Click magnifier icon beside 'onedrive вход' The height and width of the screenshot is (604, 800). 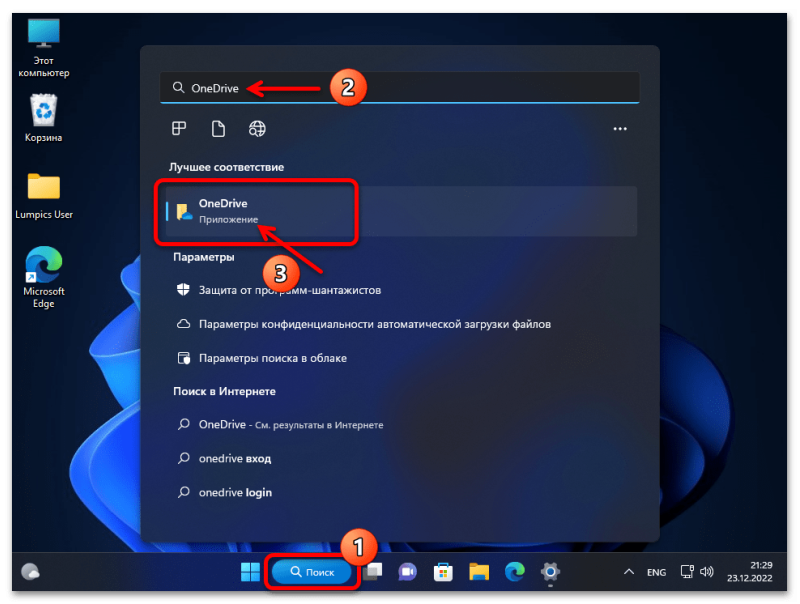184,458
